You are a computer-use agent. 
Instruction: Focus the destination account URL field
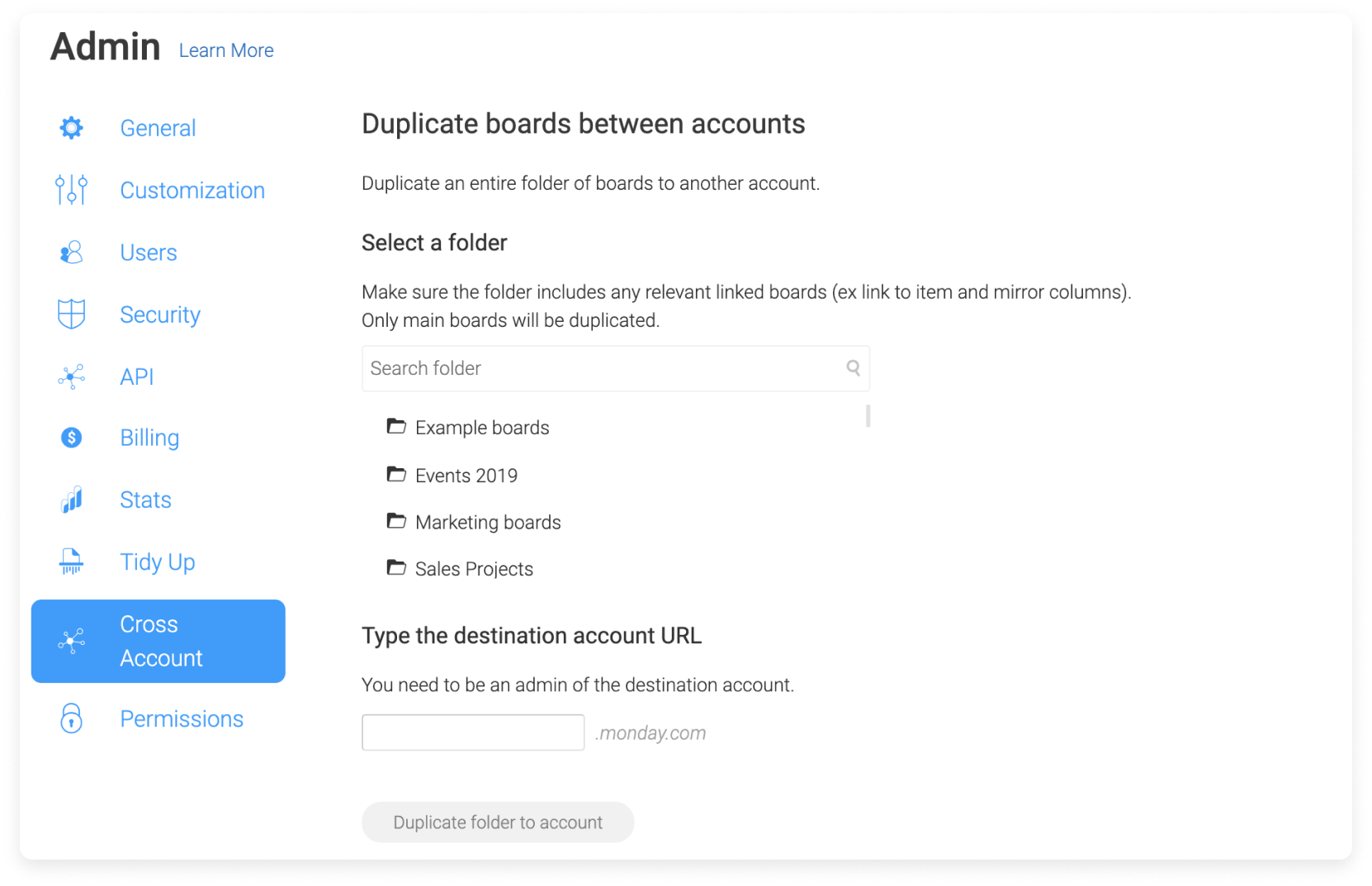pos(473,732)
